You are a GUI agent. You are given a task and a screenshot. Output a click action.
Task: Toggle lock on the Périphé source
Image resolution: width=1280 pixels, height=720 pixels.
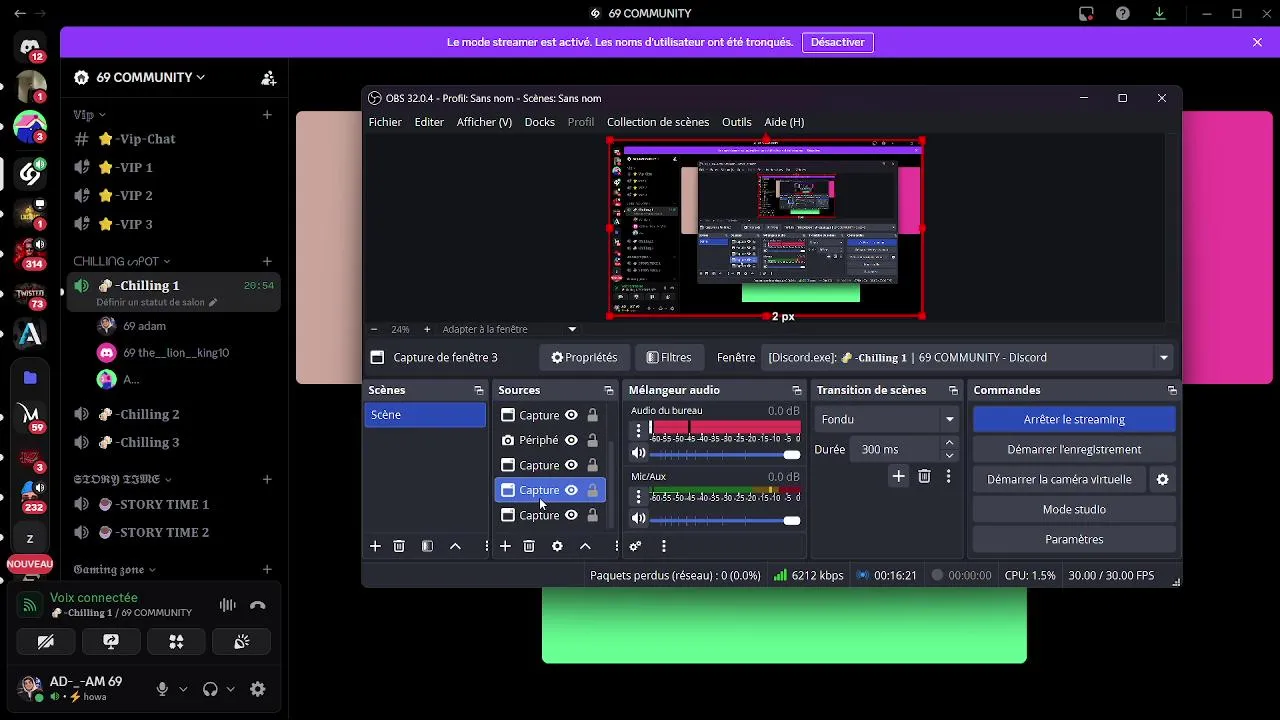592,440
